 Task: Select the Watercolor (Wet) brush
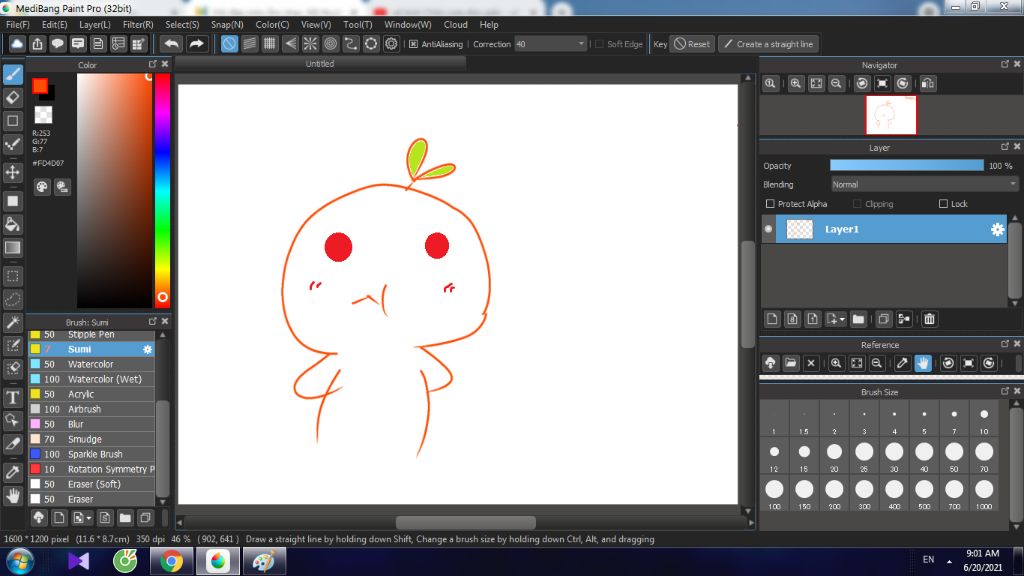[x=92, y=379]
